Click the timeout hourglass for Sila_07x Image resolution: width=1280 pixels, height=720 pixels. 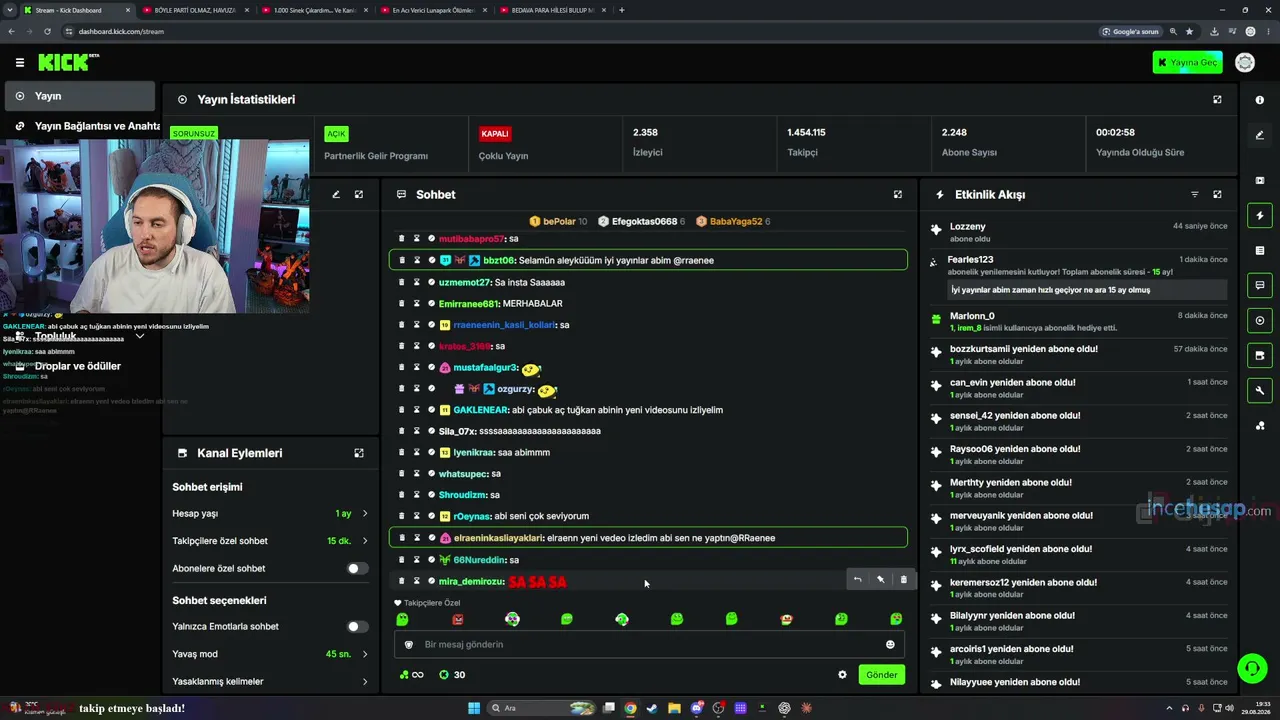point(417,431)
